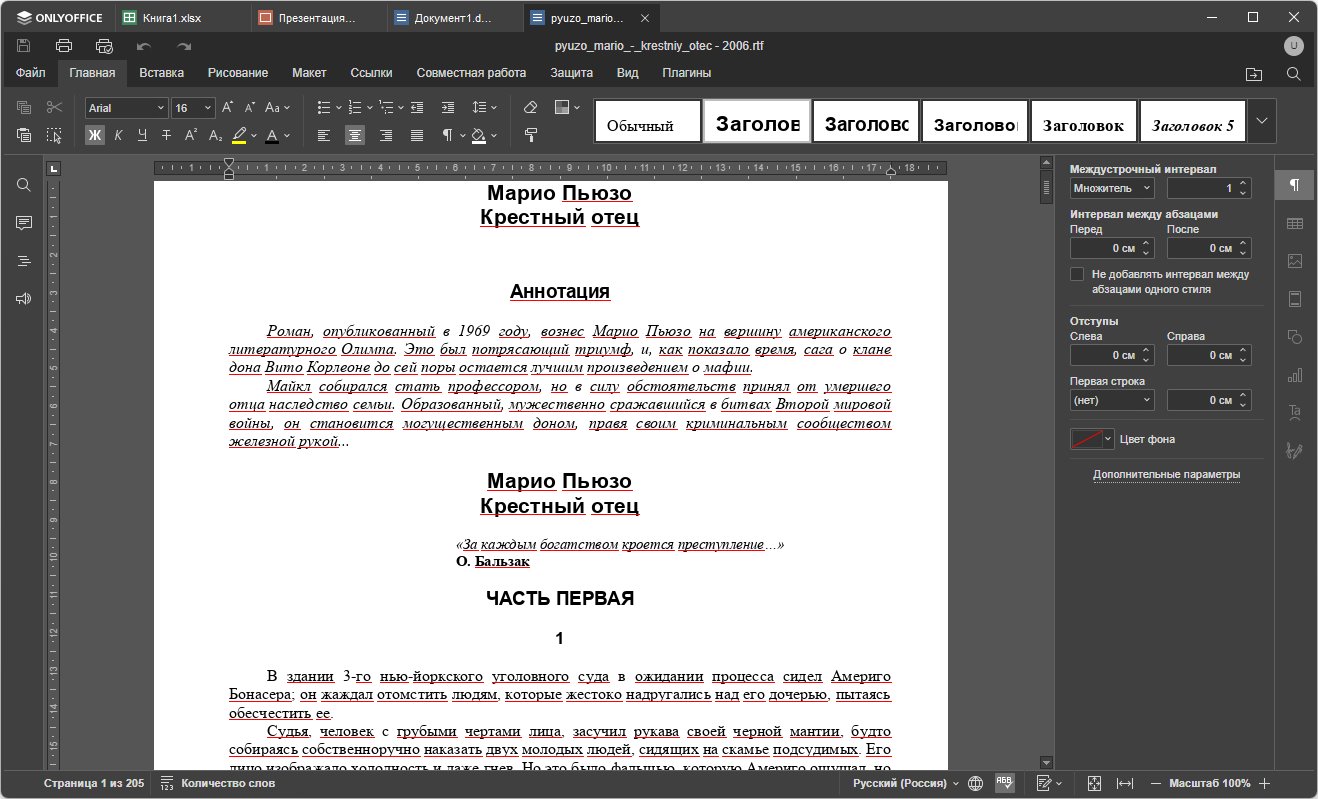Click the Cut scissors icon
Image resolution: width=1318 pixels, height=799 pixels.
(54, 107)
